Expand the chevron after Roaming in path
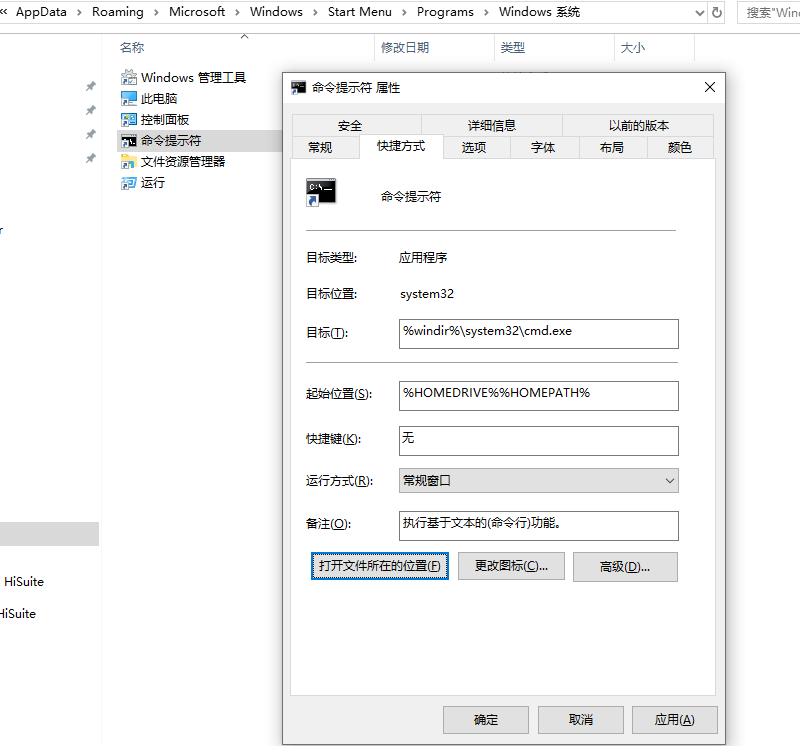800x746 pixels. 156,12
